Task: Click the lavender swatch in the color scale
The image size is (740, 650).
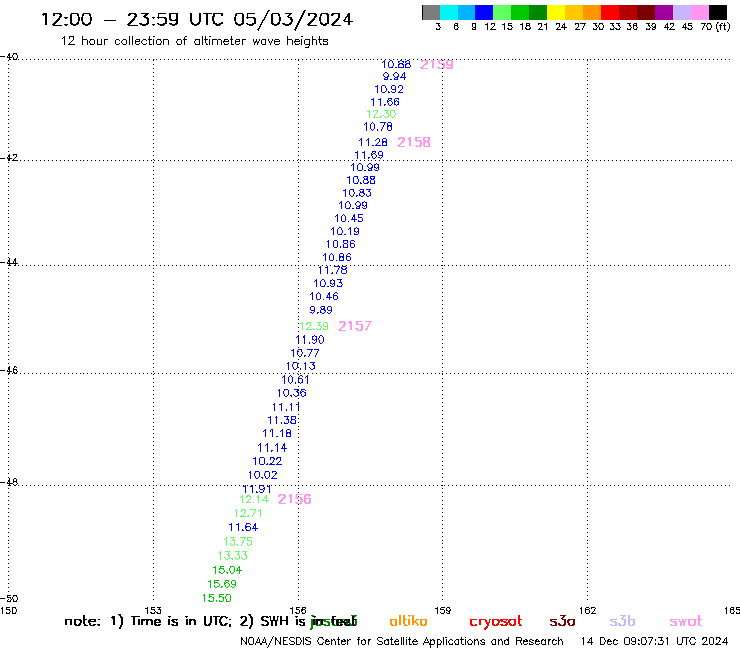Action: (x=682, y=12)
